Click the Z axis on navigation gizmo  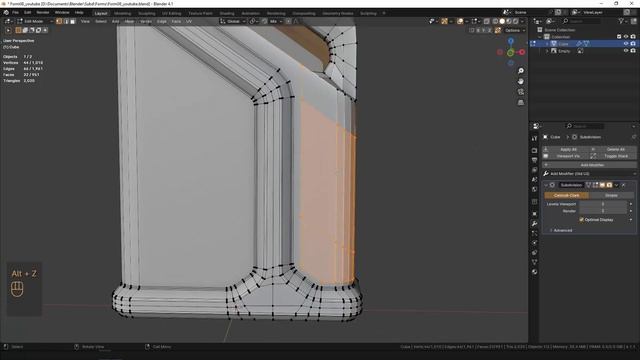511,41
